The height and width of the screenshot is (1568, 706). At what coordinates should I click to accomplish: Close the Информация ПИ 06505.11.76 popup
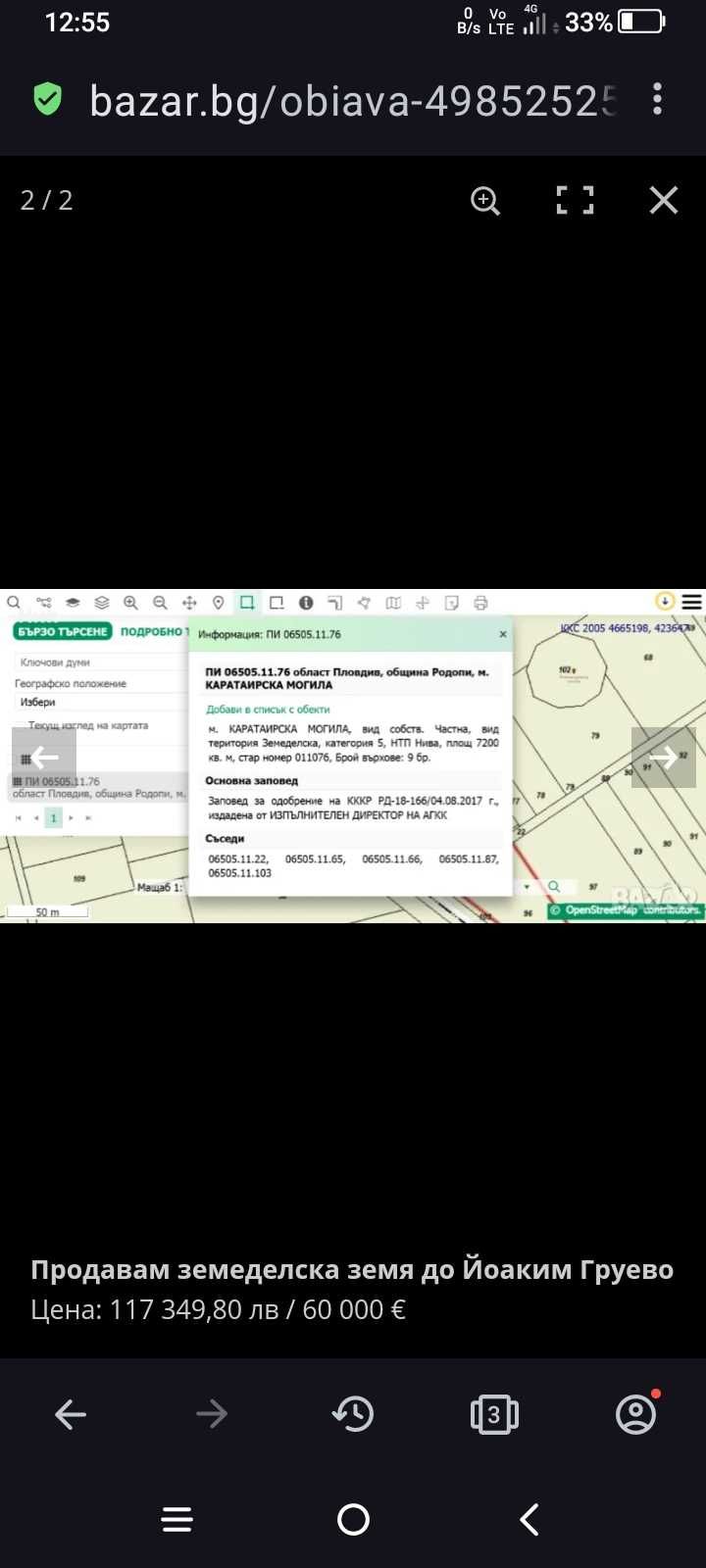click(x=503, y=634)
